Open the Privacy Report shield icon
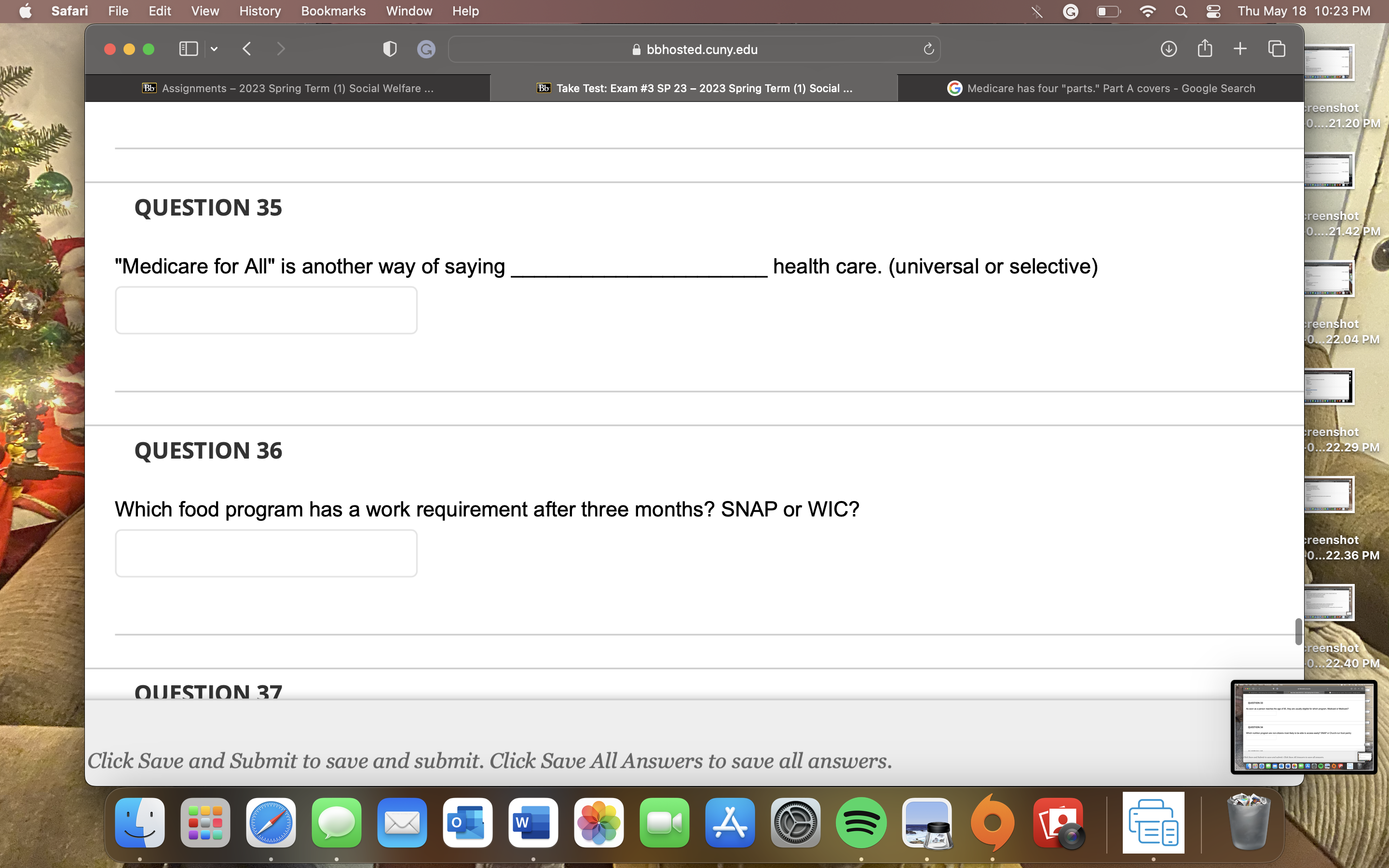 [390, 49]
